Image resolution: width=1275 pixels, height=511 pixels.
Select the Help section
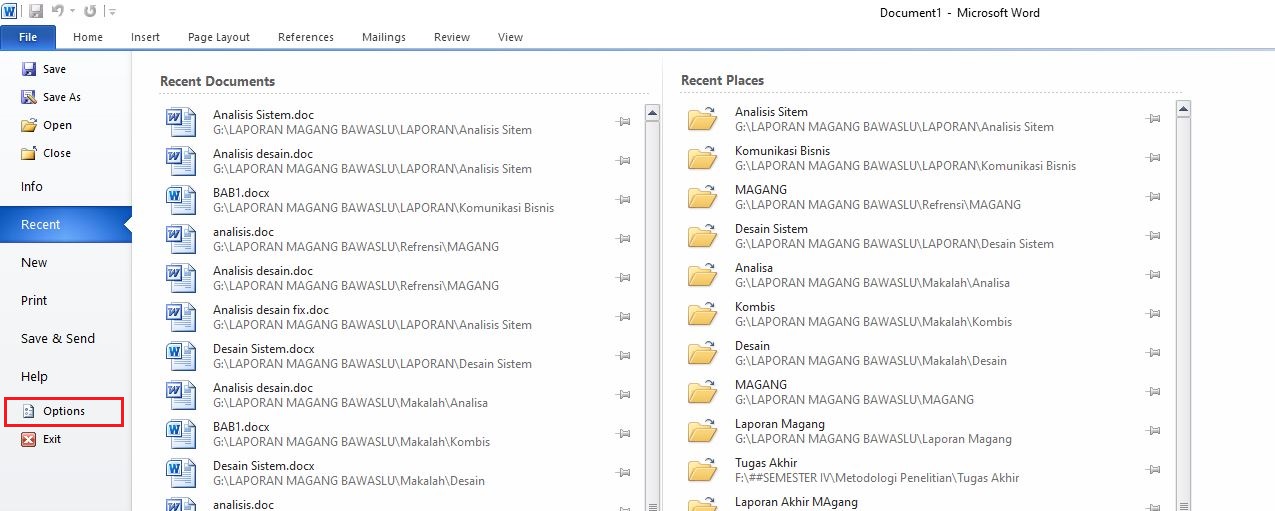click(65, 377)
